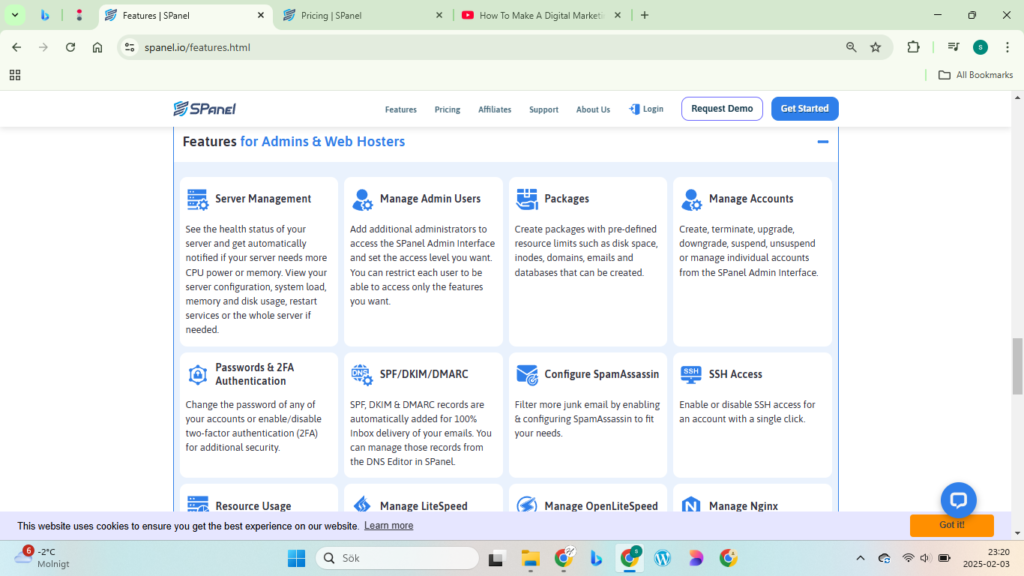
Task: Open the volume control in system tray
Action: point(925,558)
